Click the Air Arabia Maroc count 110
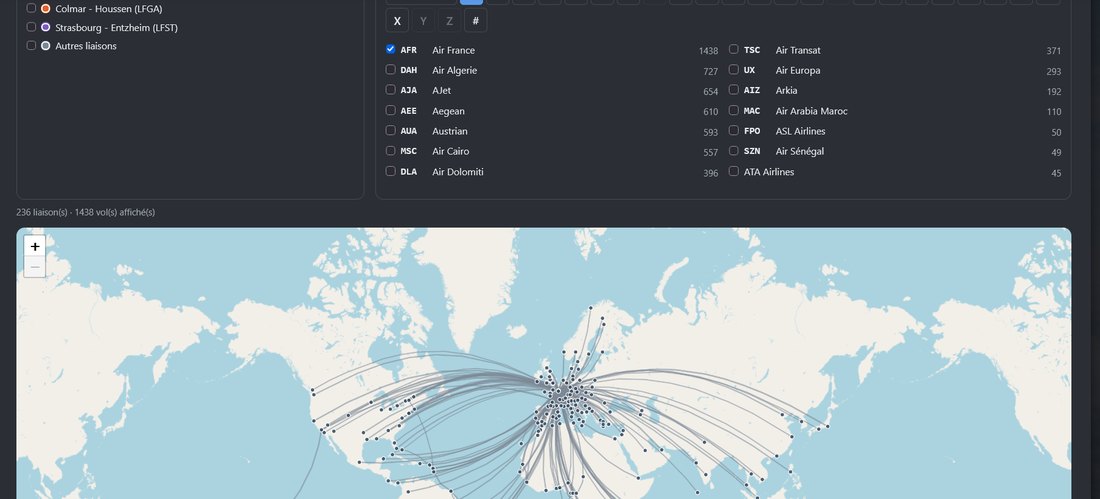This screenshot has width=1100, height=499. tap(1054, 112)
